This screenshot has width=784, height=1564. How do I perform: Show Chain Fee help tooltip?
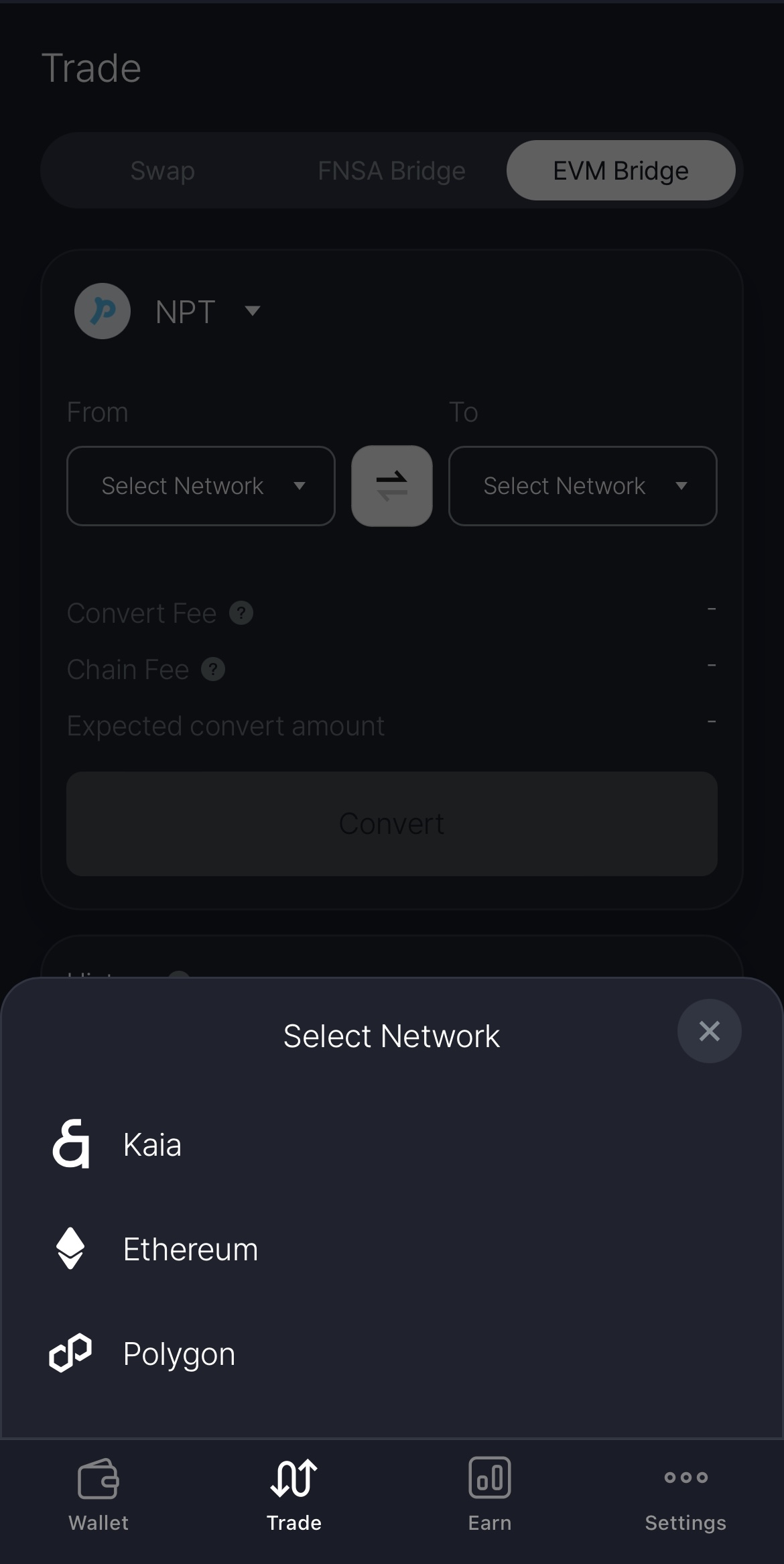click(213, 669)
